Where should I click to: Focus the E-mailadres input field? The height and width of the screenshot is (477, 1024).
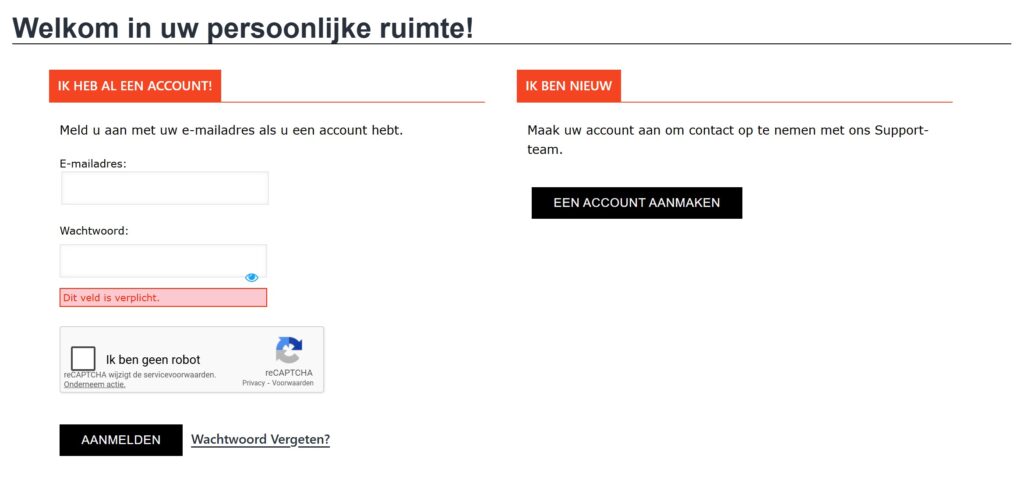coord(165,188)
